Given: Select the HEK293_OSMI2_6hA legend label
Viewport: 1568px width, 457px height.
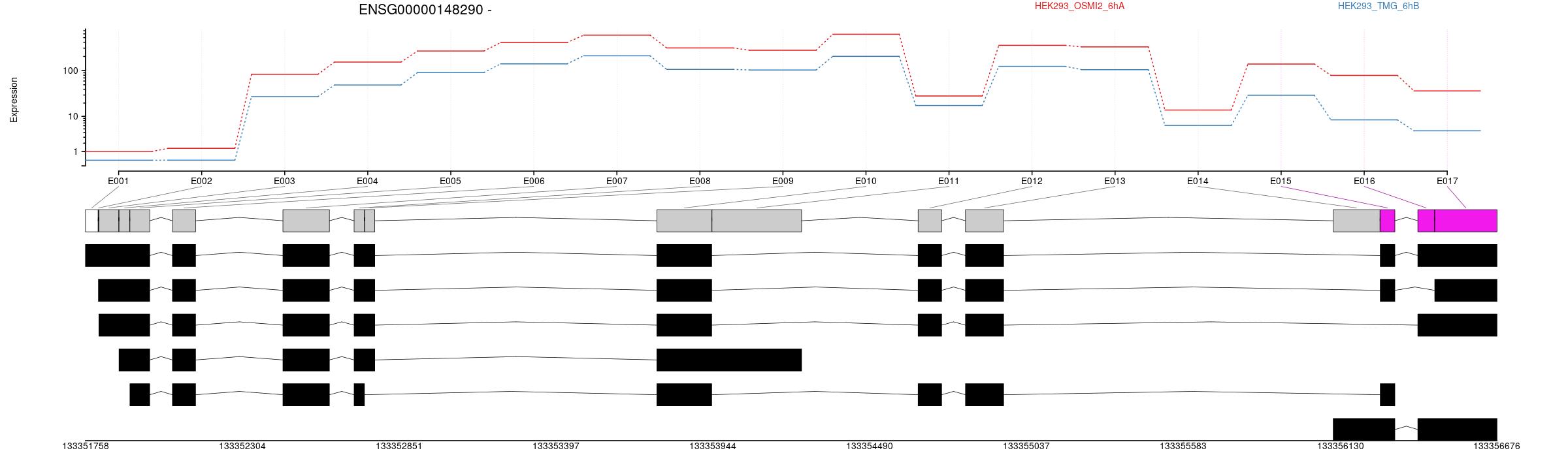Looking at the screenshot, I should pos(1079,6).
